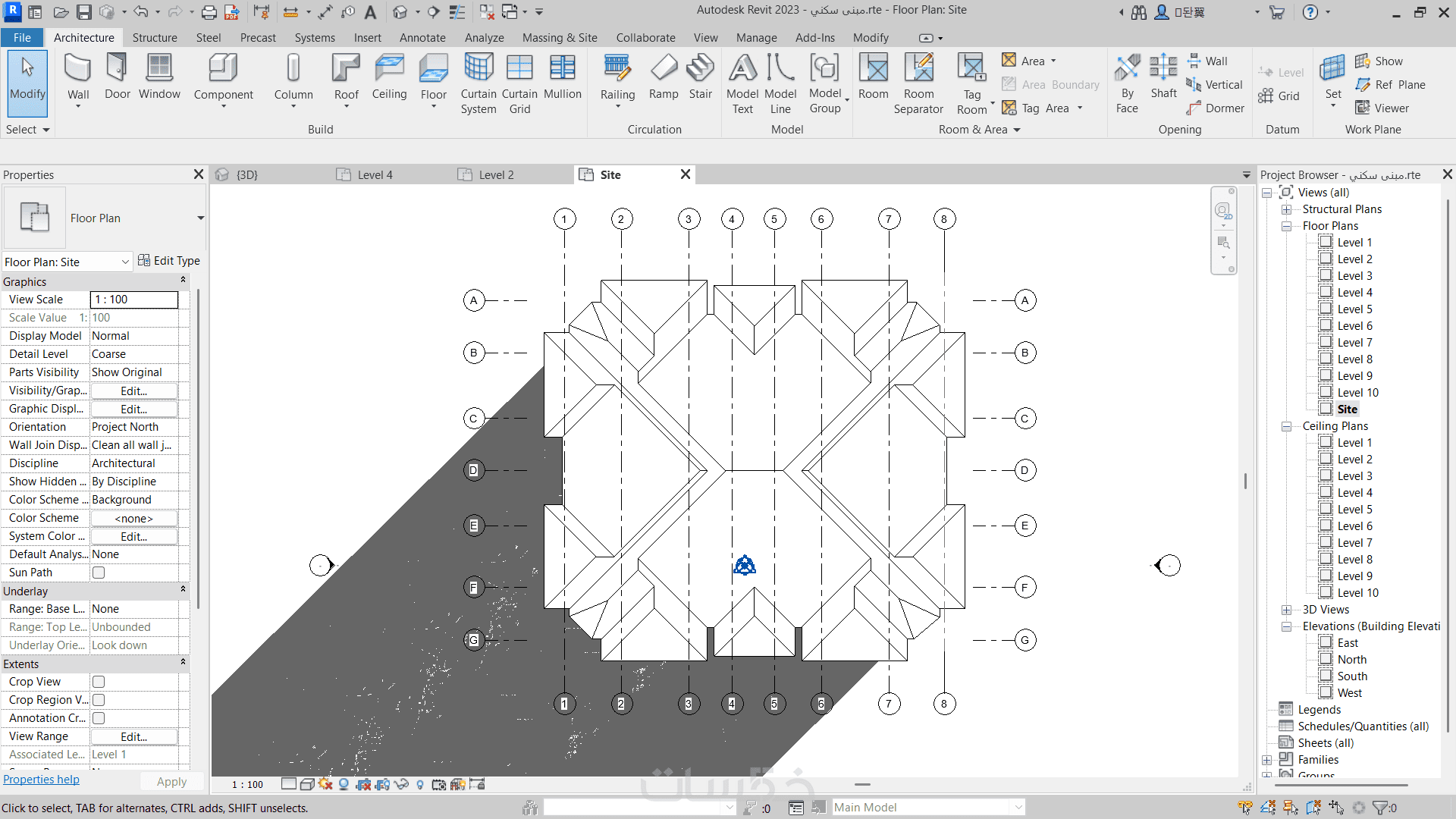Expand the 3D Views tree node

pos(1287,610)
